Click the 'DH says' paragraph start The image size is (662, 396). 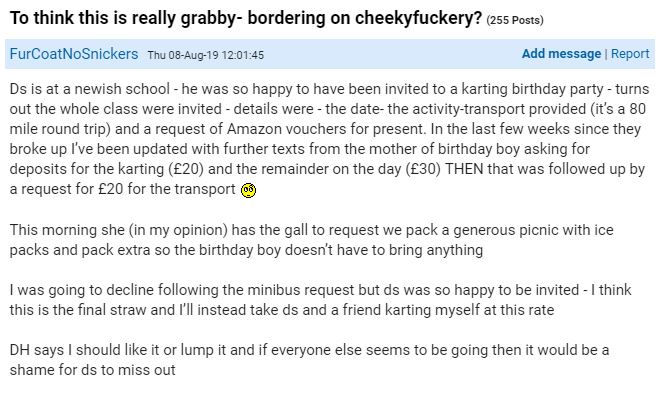pyautogui.click(x=37, y=350)
